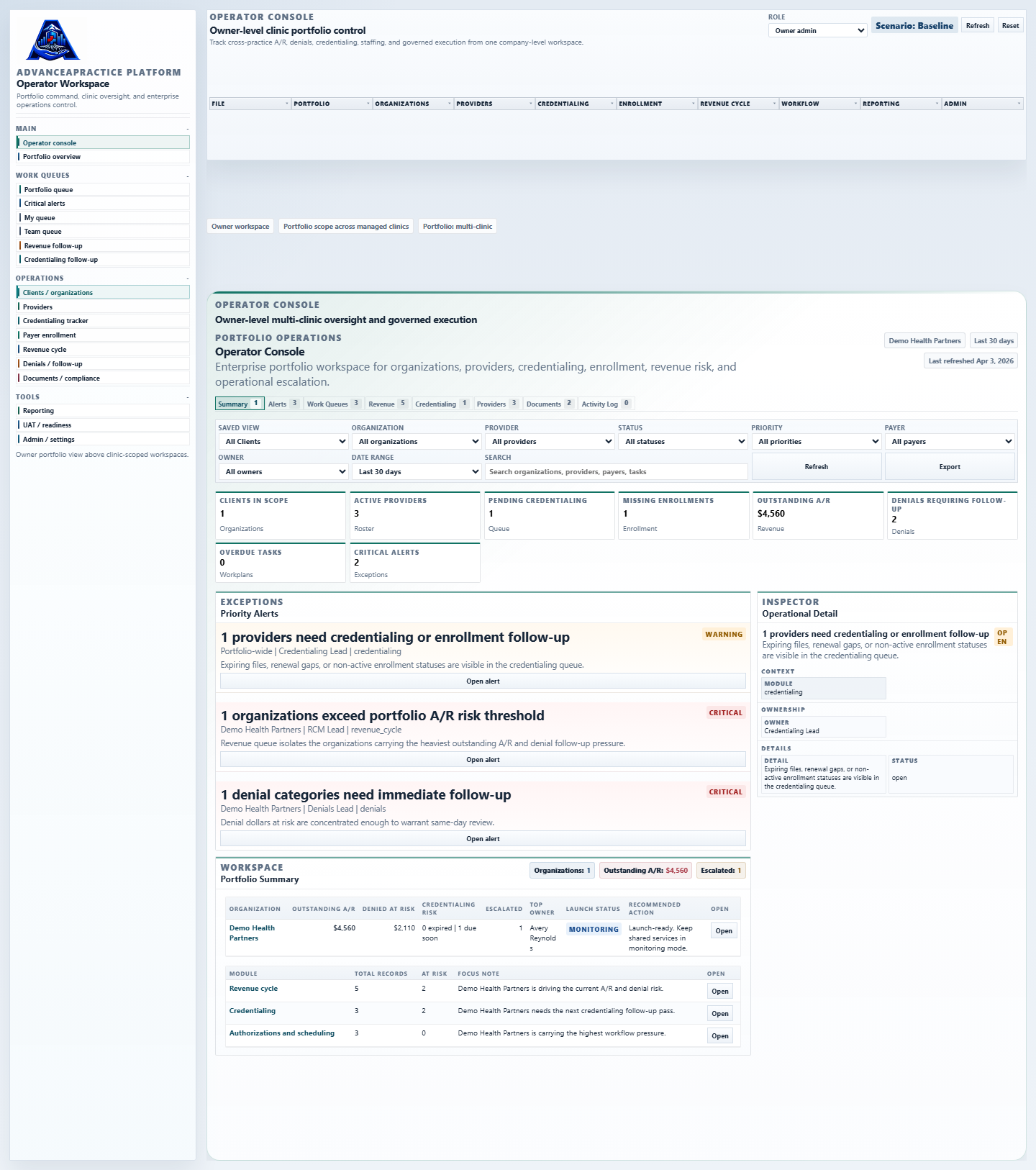Expand the Organization filter dropdown
Viewport: 1036px width, 1170px height.
417,442
